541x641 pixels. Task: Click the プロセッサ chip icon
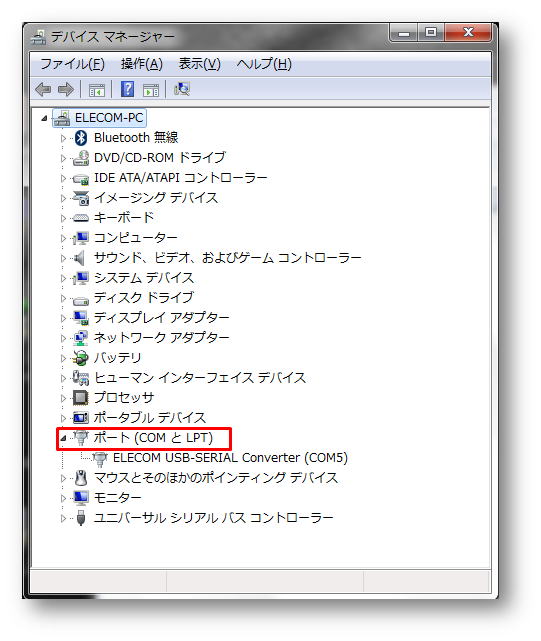tap(81, 397)
